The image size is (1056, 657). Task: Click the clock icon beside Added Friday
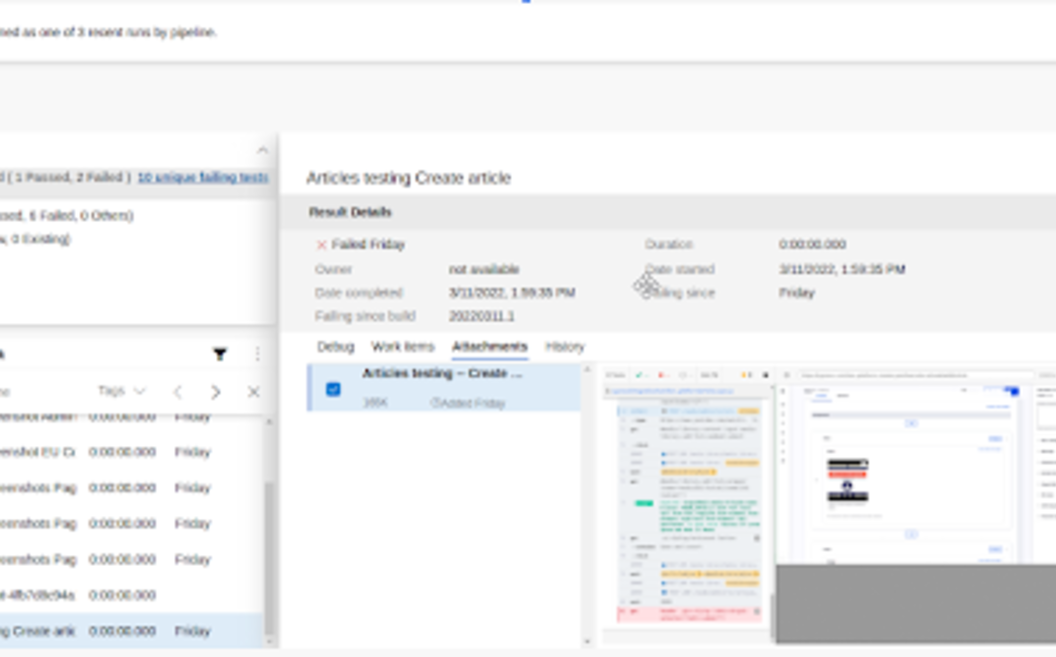coord(435,403)
